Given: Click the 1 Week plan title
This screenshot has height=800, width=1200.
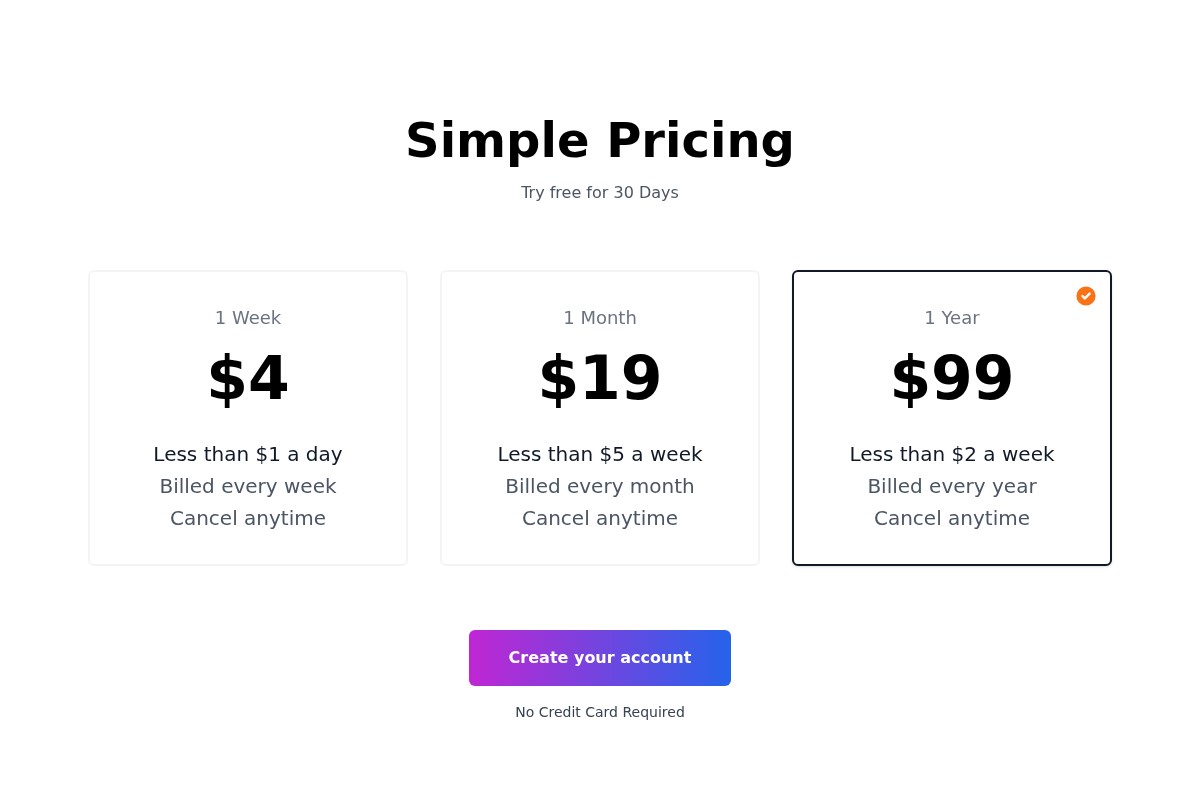Looking at the screenshot, I should tap(248, 317).
